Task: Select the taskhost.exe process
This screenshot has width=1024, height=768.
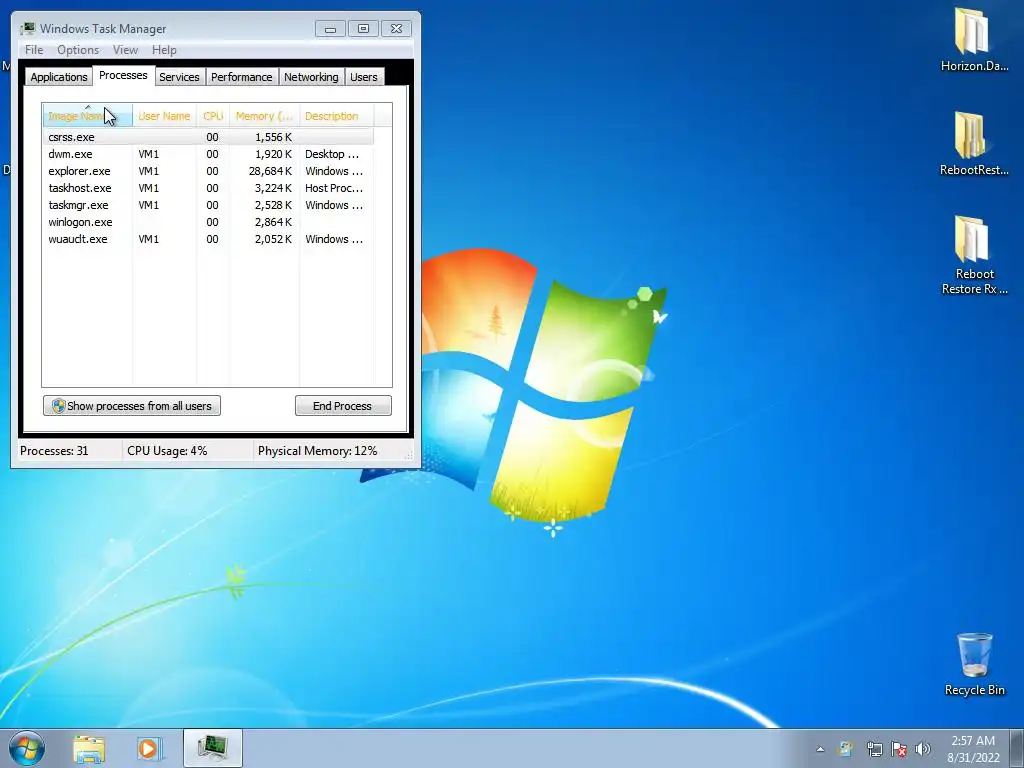Action: point(208,188)
